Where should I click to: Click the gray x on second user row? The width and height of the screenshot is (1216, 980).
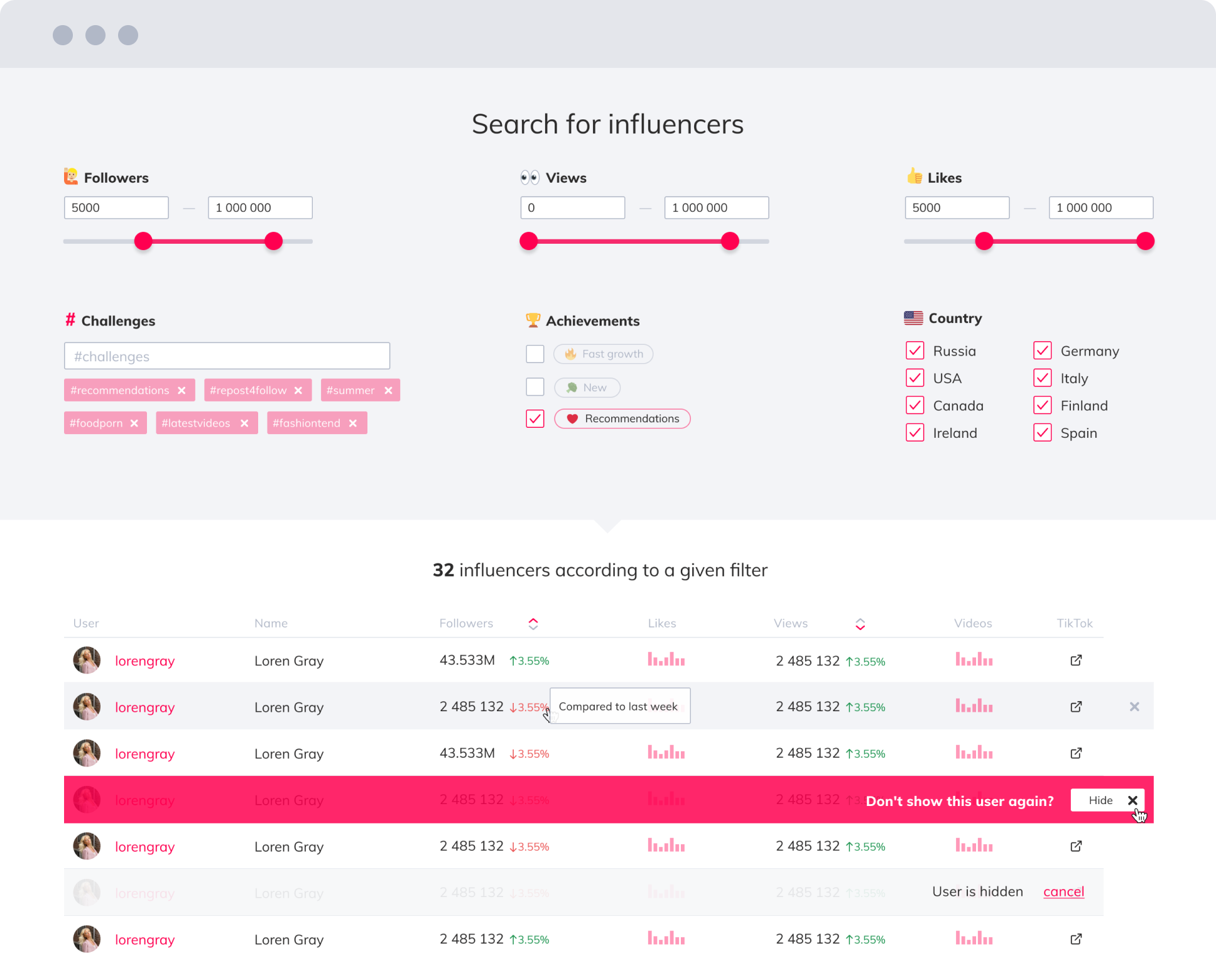(1134, 707)
